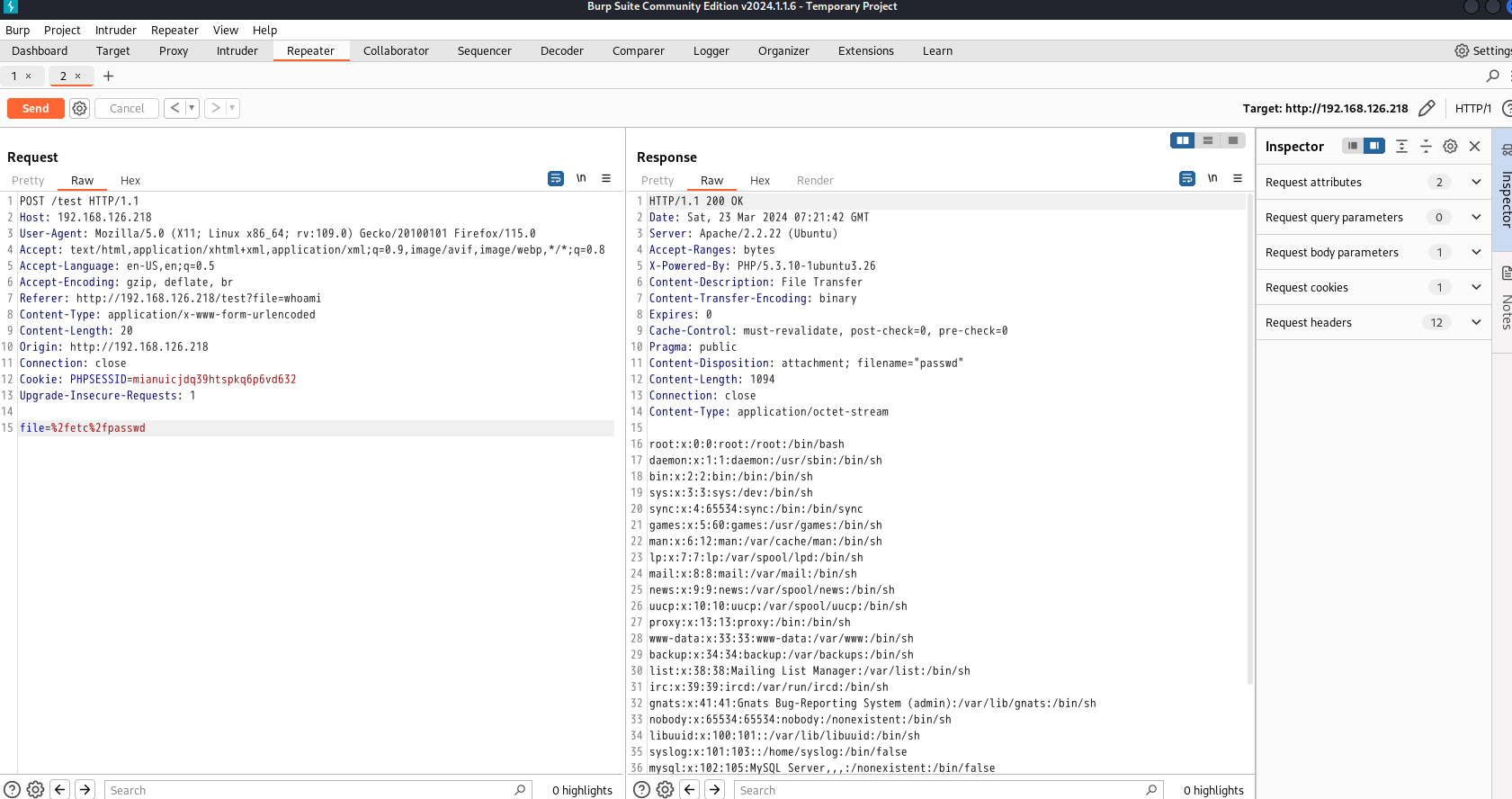
Task: Click the Cancel button
Action: 127,108
